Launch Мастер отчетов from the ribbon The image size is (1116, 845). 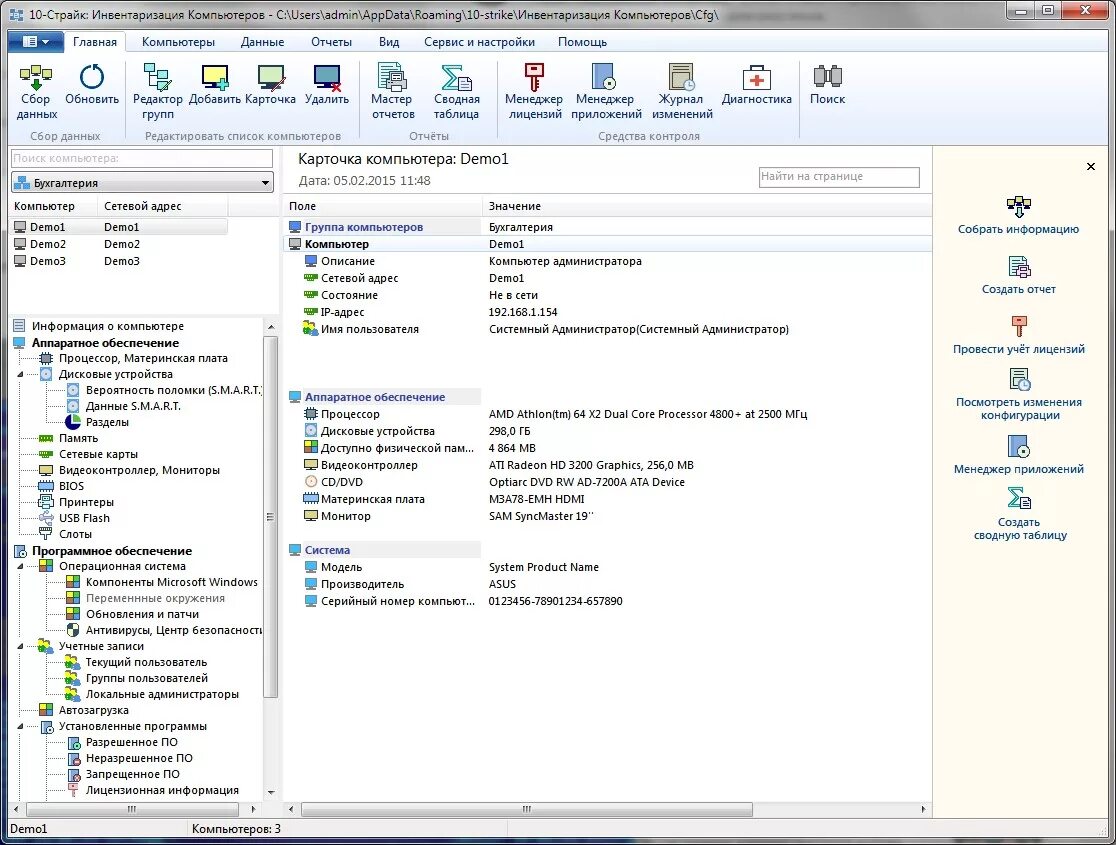click(x=391, y=92)
